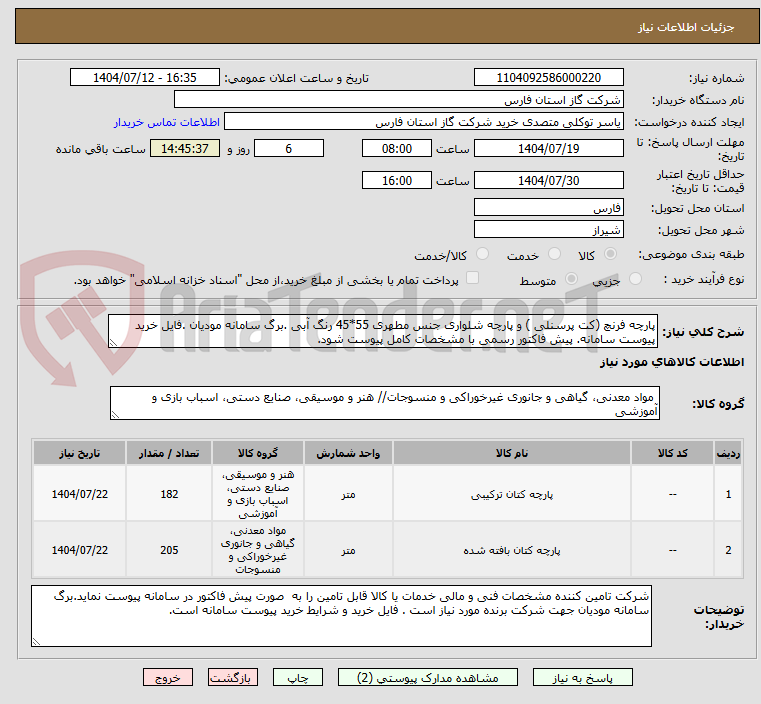
Task: Click the 'خروج' exit button
Action: (x=168, y=677)
